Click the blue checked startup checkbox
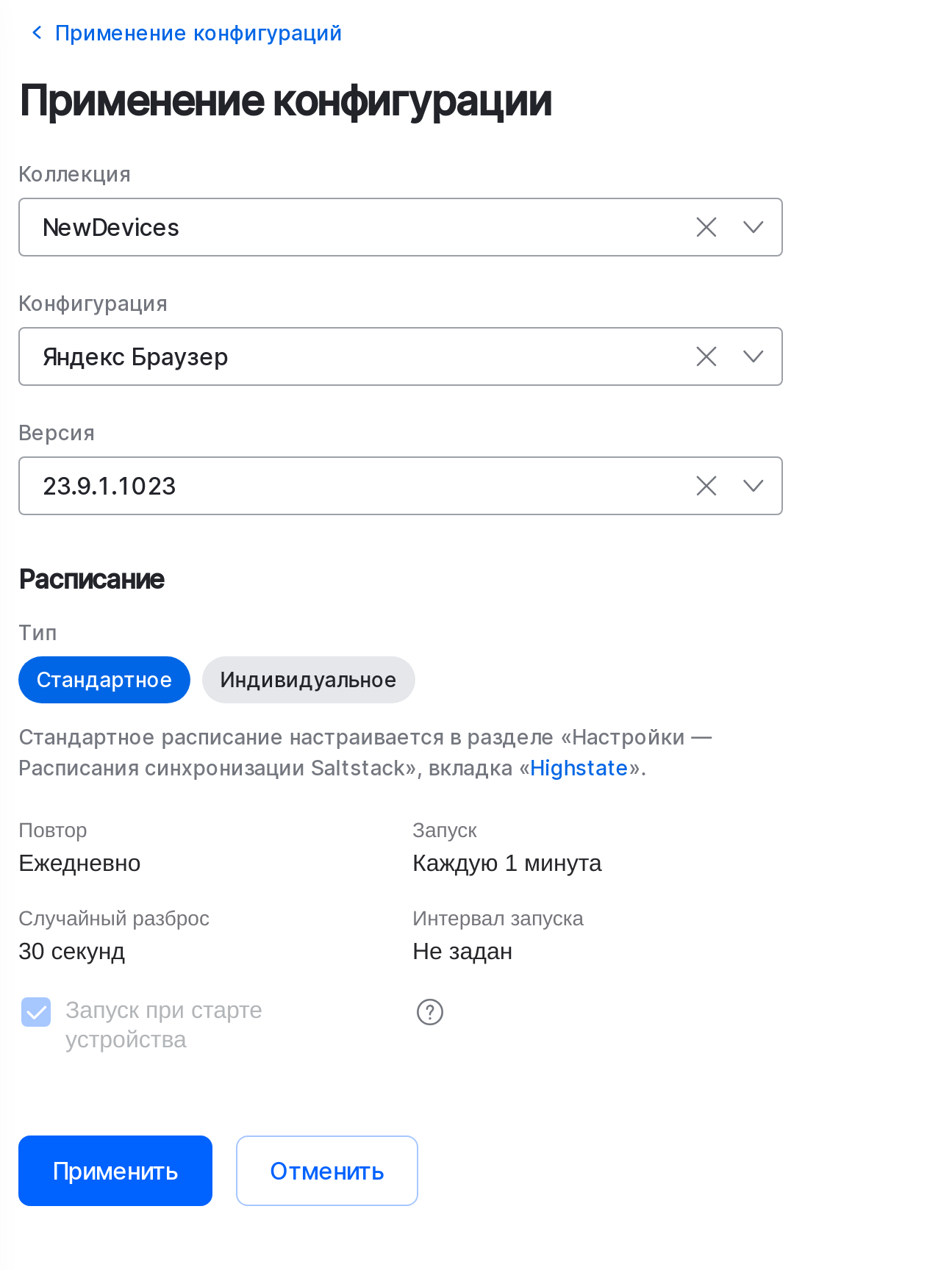This screenshot has height=1270, width=952. [x=35, y=1012]
